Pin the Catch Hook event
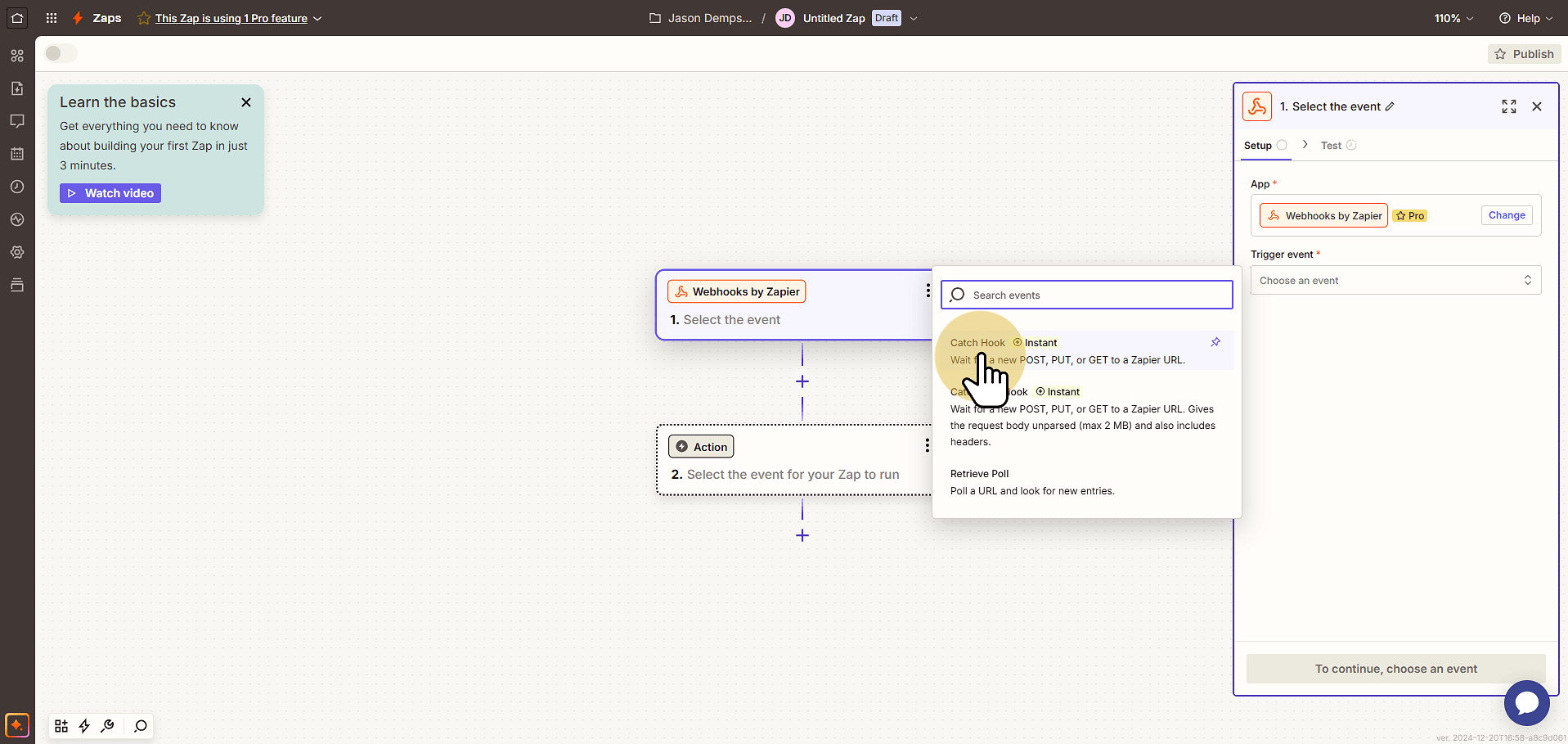This screenshot has height=744, width=1568. [x=1215, y=342]
